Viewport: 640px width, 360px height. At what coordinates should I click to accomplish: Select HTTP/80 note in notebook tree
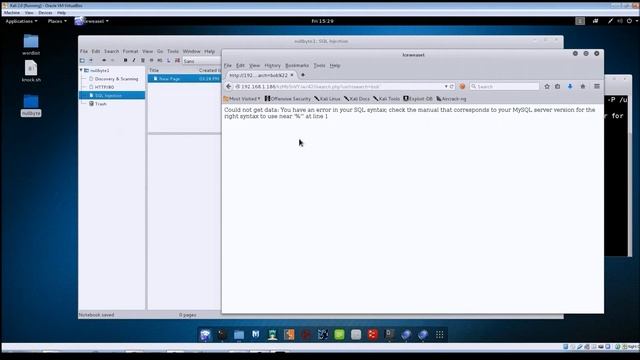coord(101,87)
